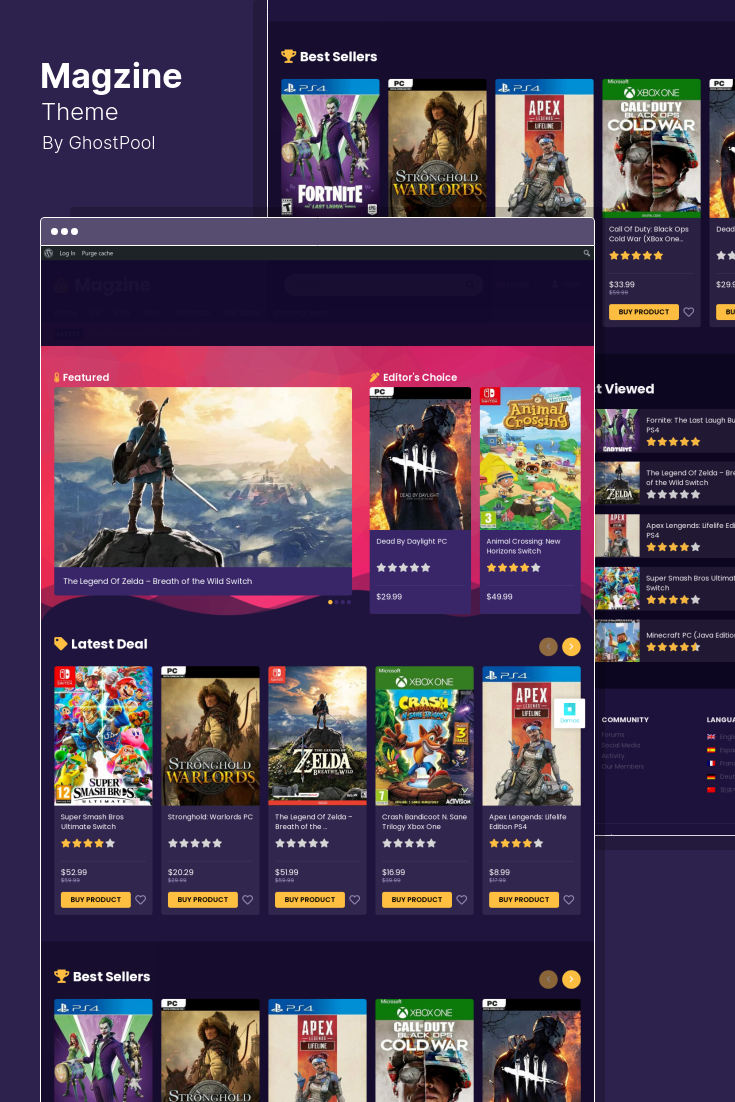Click the $52.99 Super Smash Bros price
Image resolution: width=735 pixels, height=1102 pixels.
[x=74, y=872]
